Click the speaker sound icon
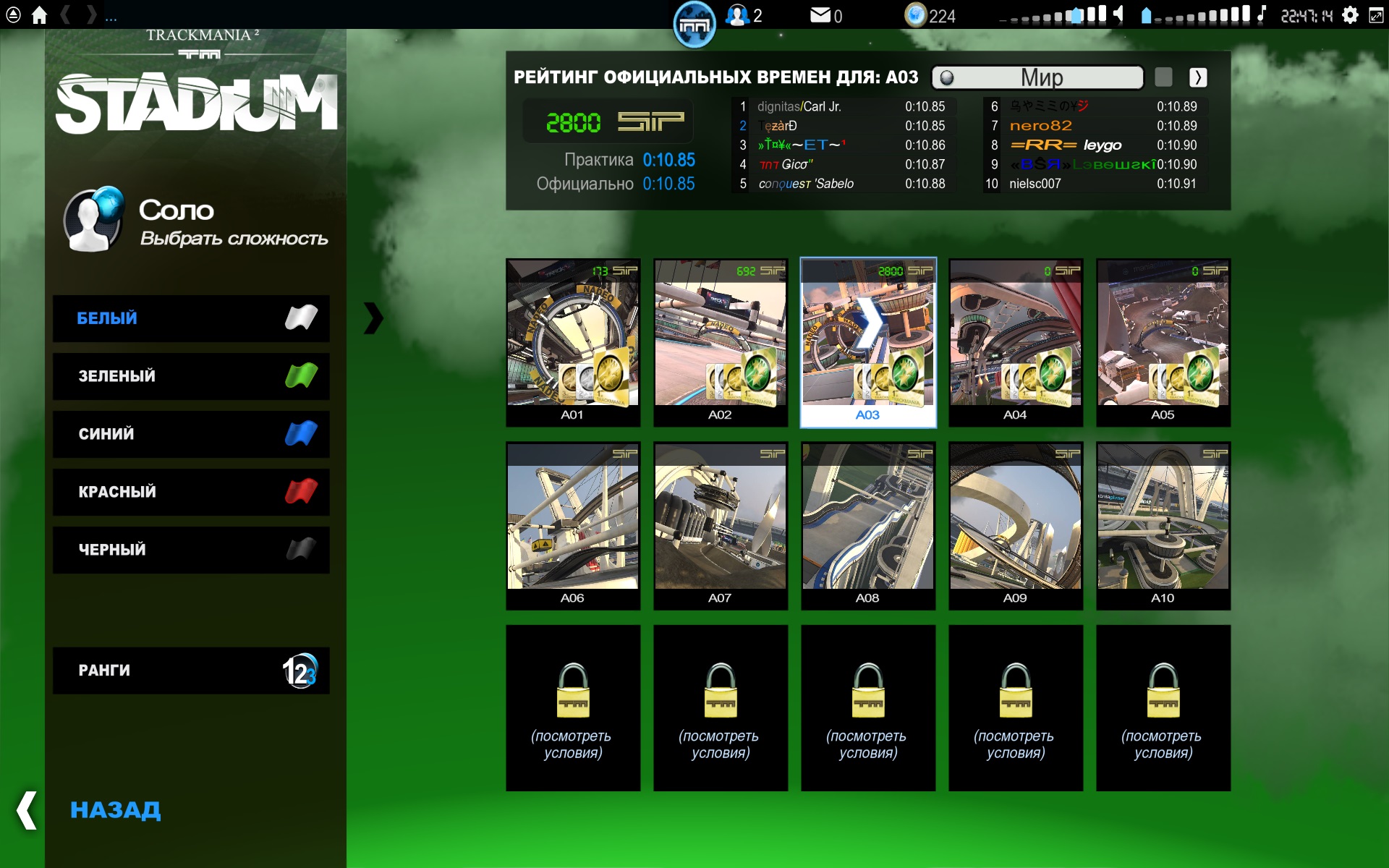The image size is (1389, 868). [x=1119, y=14]
